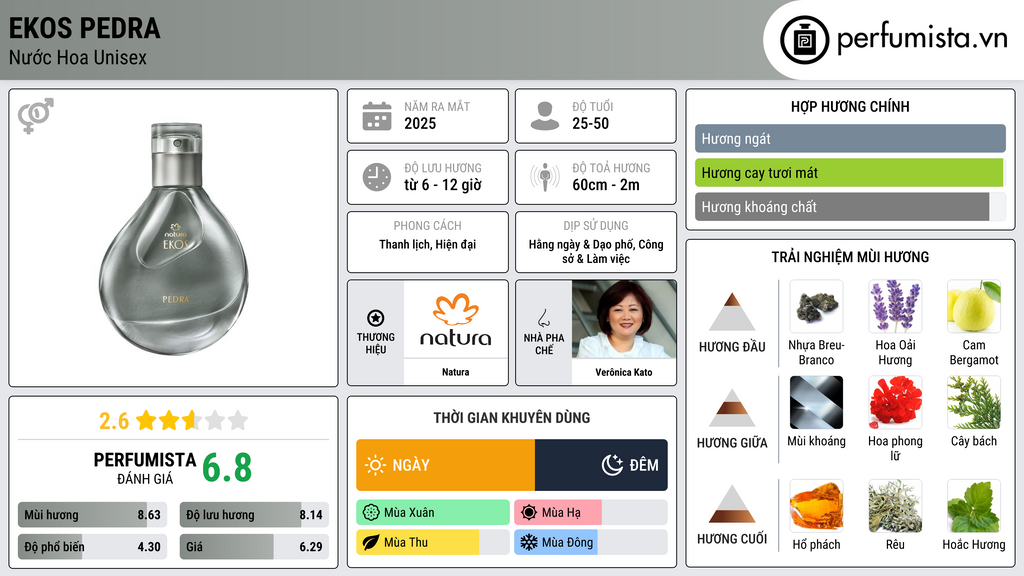Click the nose icon above Nhà pha chế
The image size is (1024, 576).
543,318
